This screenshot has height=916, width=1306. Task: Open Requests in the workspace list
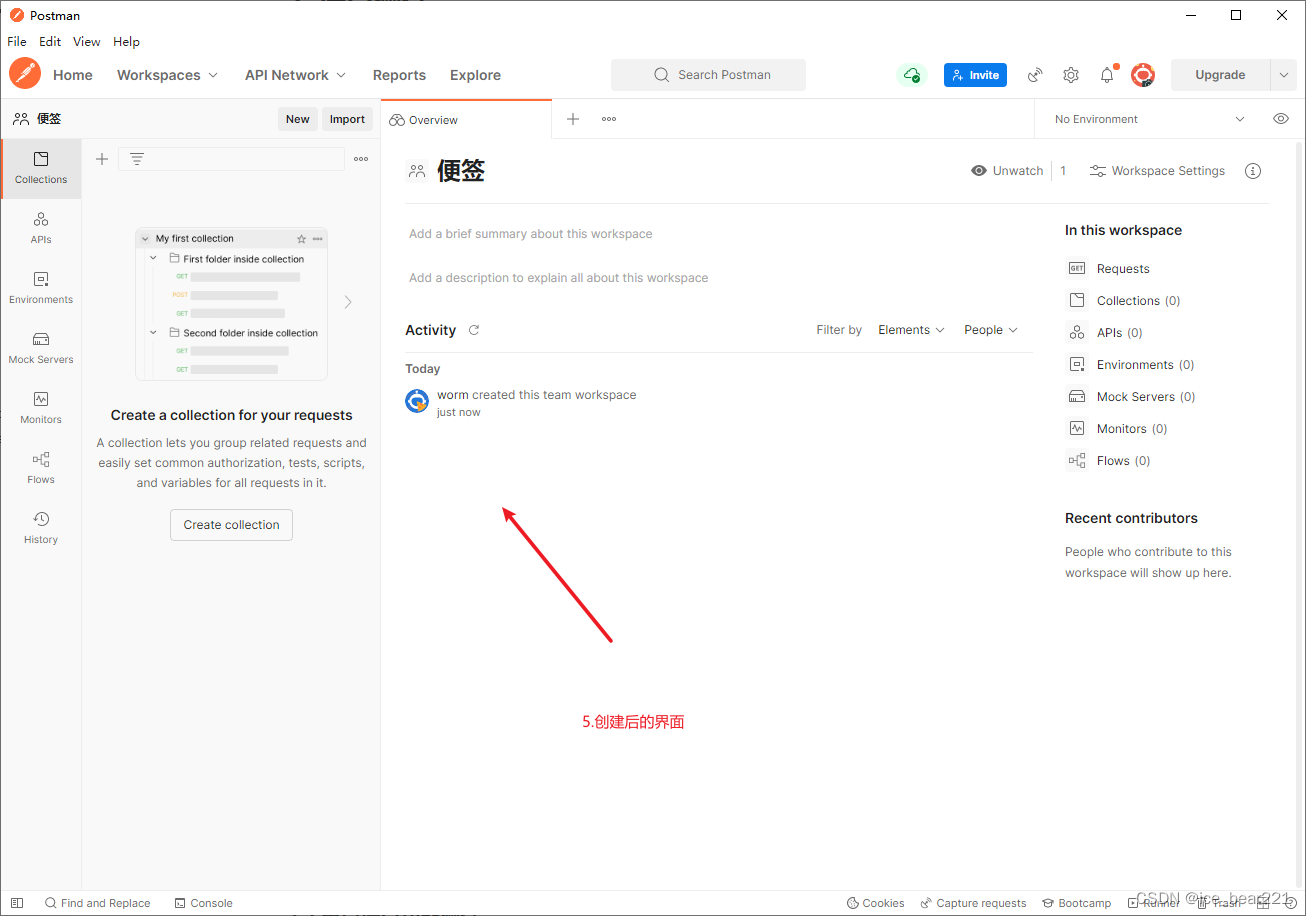click(1109, 269)
